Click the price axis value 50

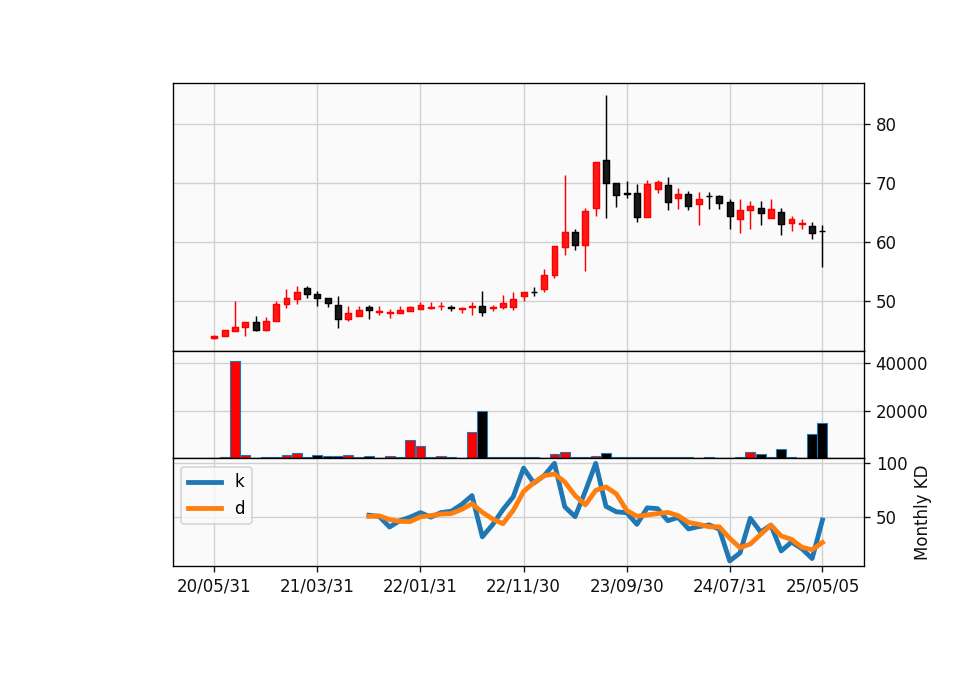886,302
